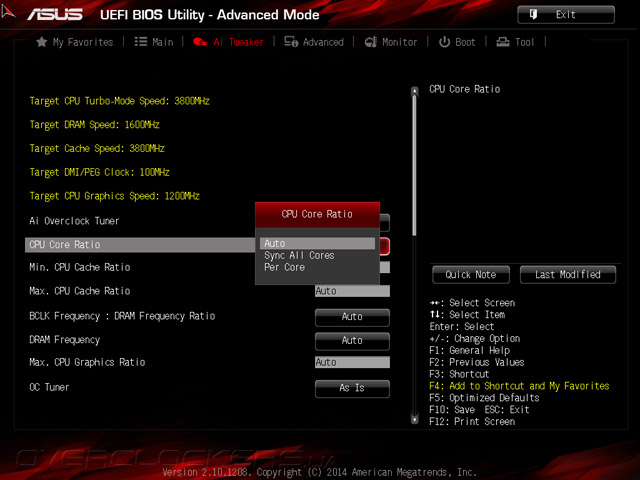Click Target DMI/PEG Clock: 100MHz text
Viewport: 640px width, 480px height.
[x=99, y=172]
